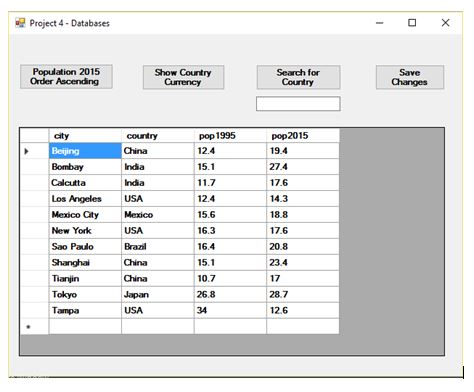Select China country cell in Tianjin row

tap(158, 279)
